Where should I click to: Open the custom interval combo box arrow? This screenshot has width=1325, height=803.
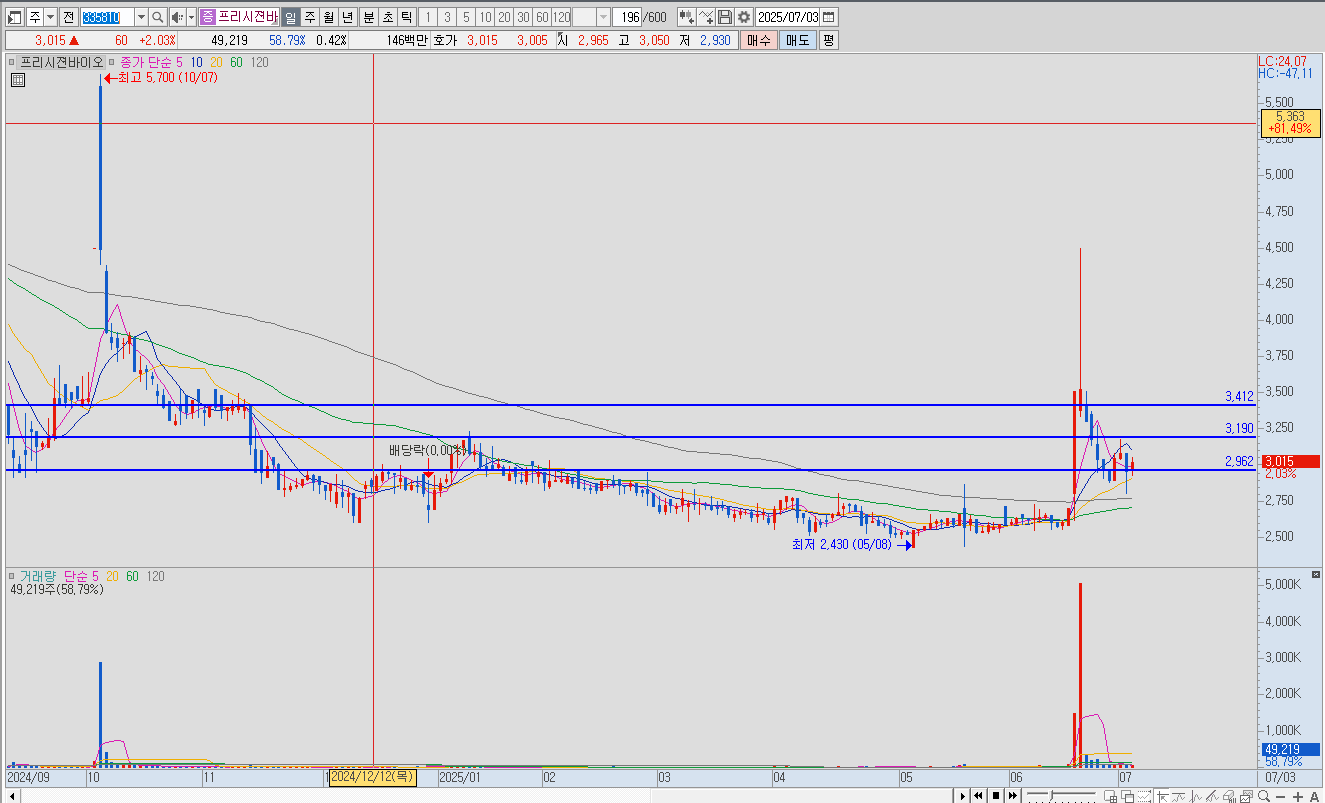pos(605,17)
